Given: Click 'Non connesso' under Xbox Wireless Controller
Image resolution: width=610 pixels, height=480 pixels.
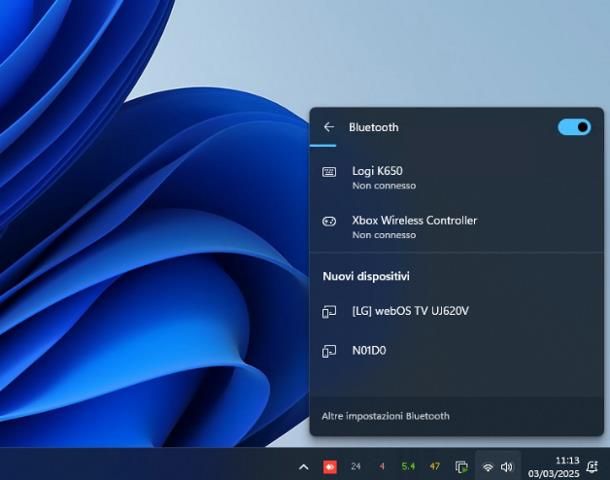Looking at the screenshot, I should (x=384, y=235).
